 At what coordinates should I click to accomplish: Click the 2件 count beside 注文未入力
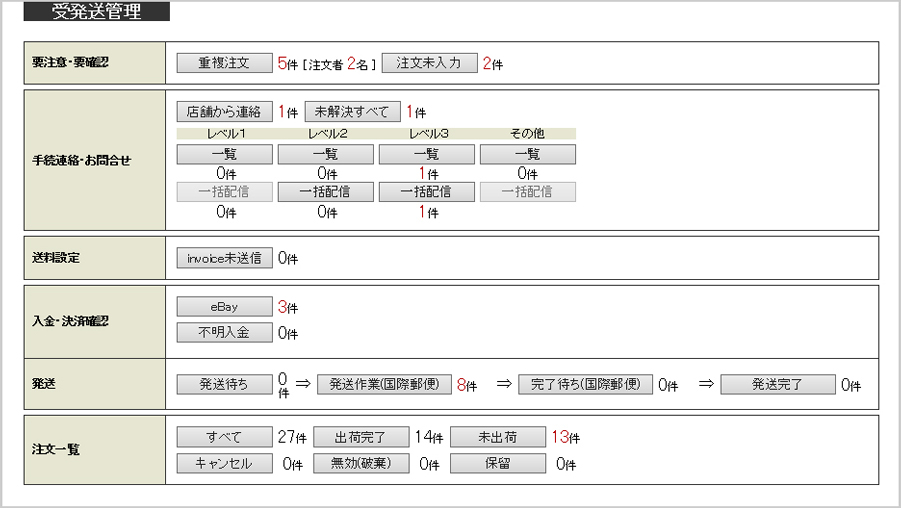[492, 64]
